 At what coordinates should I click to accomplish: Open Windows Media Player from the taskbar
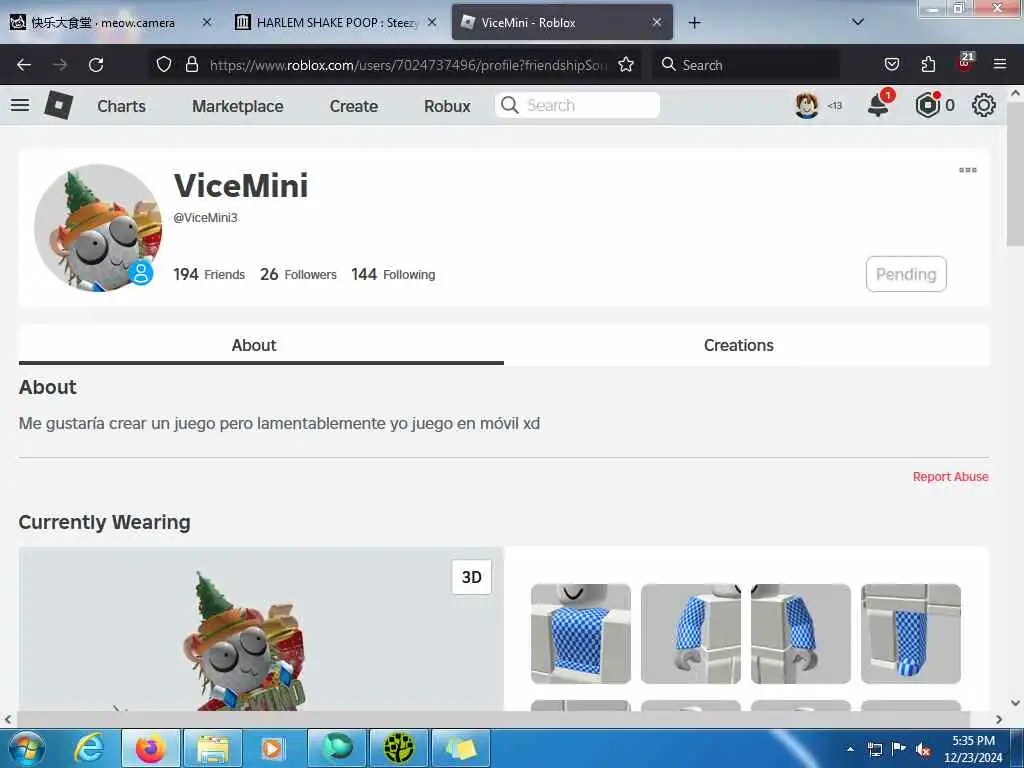274,748
